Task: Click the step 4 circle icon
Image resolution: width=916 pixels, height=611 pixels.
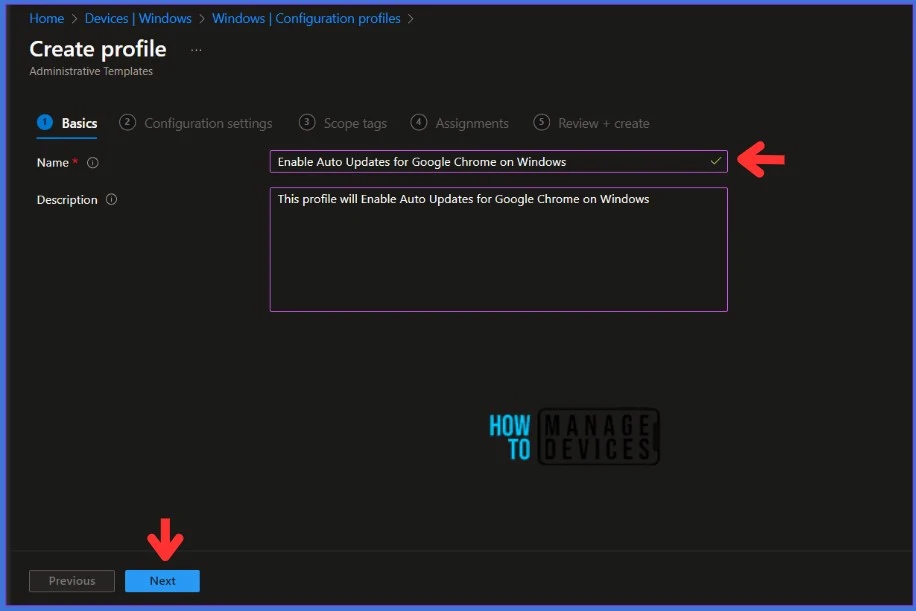Action: (x=418, y=122)
